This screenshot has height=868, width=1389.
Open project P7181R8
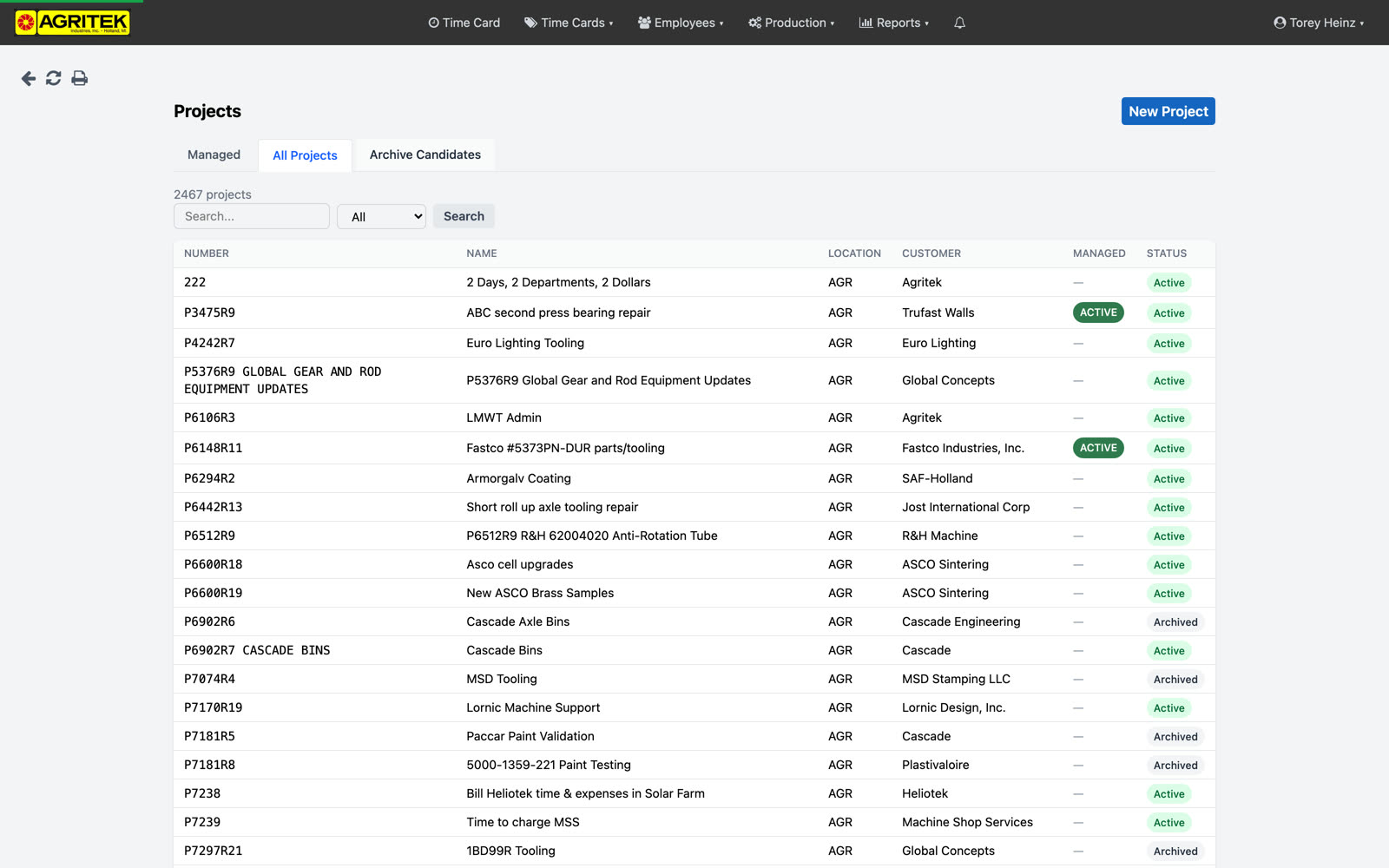(209, 765)
